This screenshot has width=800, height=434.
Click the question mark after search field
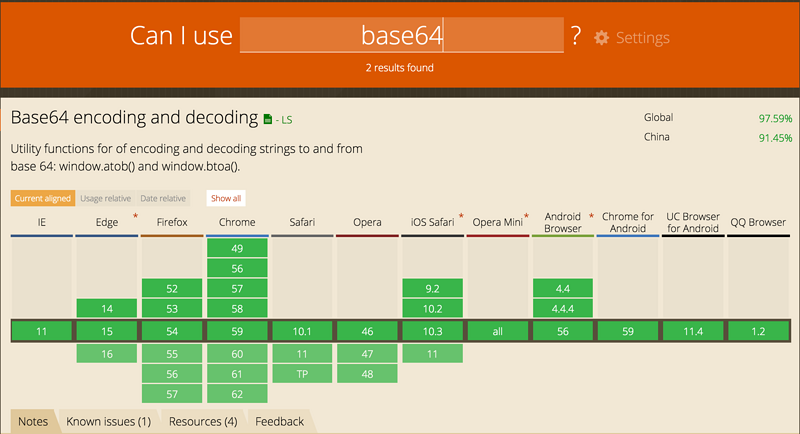pyautogui.click(x=576, y=36)
